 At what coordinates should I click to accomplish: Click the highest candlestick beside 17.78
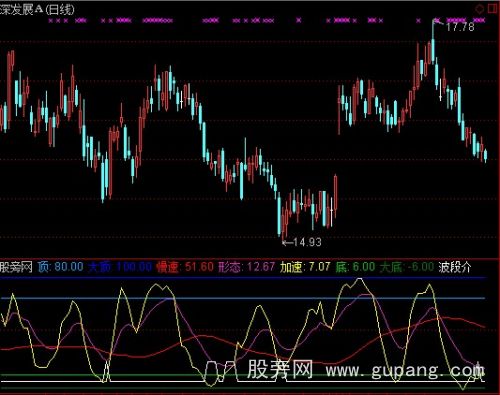click(x=433, y=42)
